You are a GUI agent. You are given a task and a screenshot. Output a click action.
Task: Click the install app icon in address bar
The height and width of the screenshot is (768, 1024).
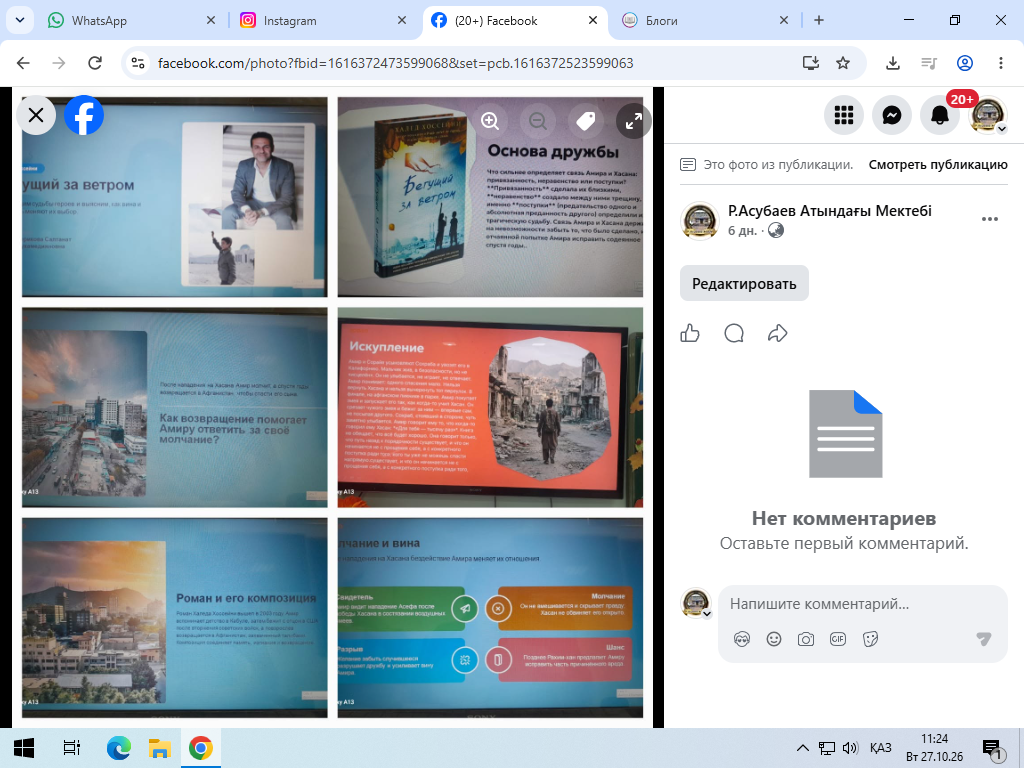coord(810,63)
